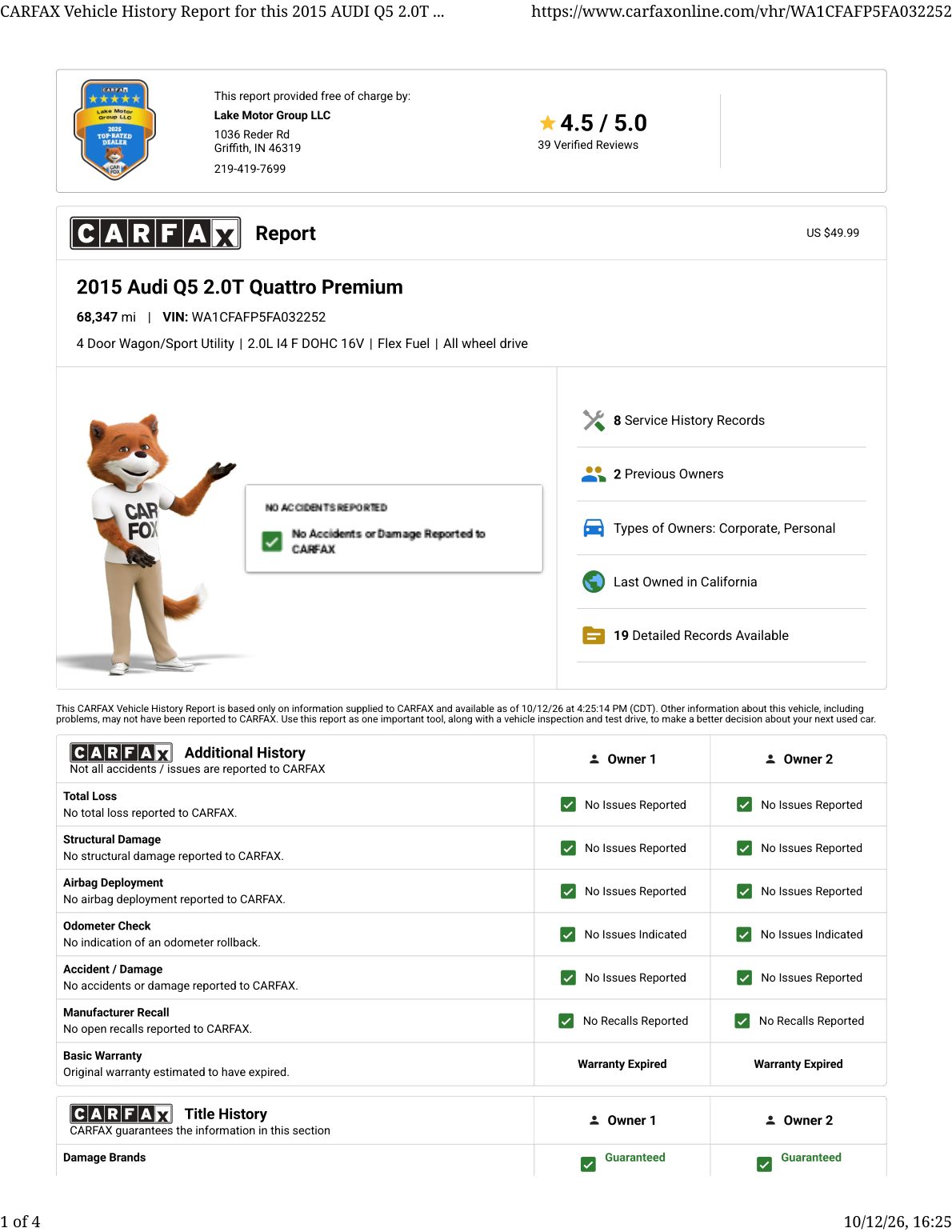
Task: Click the 68,347 mi mileage value
Action: click(106, 317)
